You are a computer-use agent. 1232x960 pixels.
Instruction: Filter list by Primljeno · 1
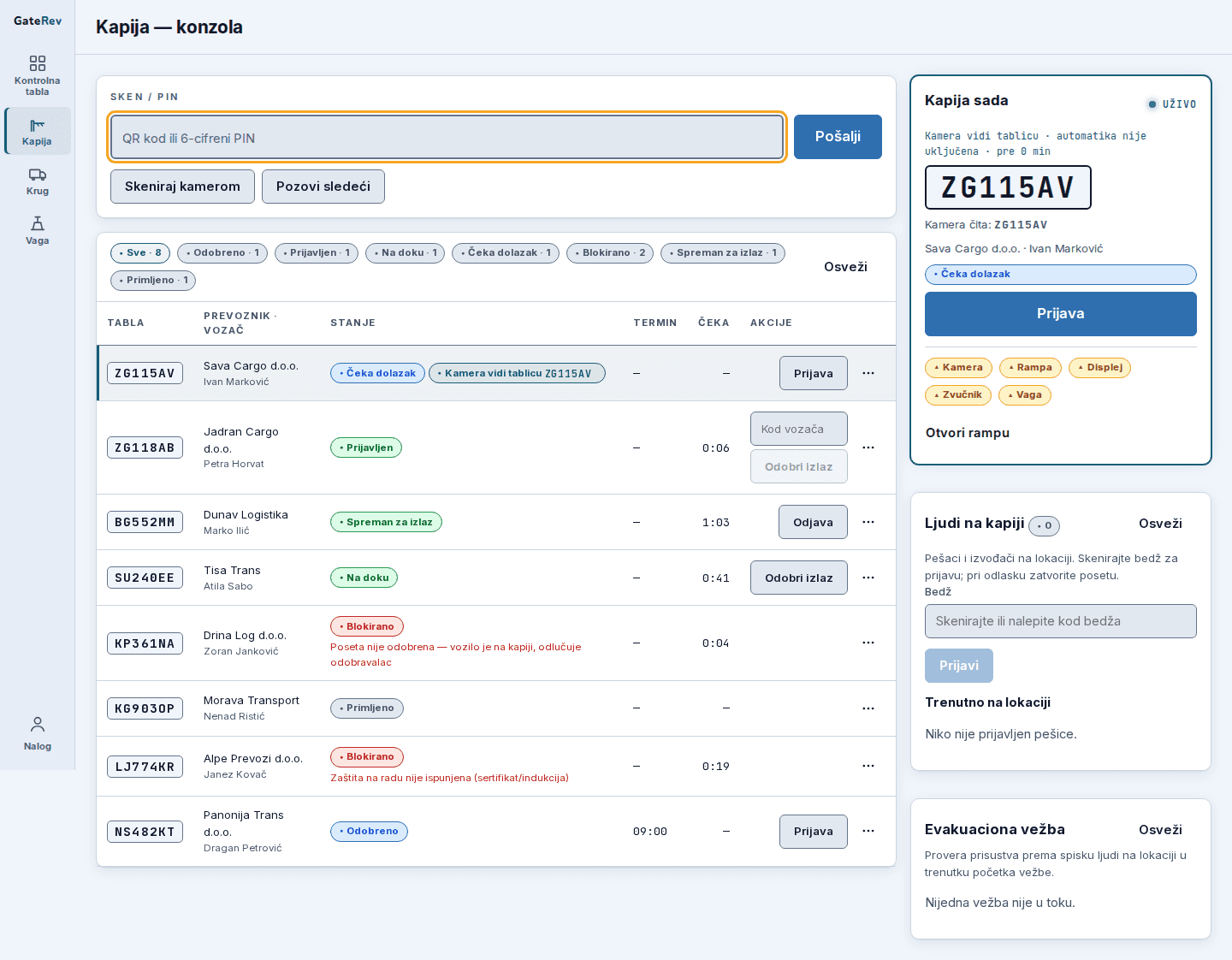pos(153,281)
